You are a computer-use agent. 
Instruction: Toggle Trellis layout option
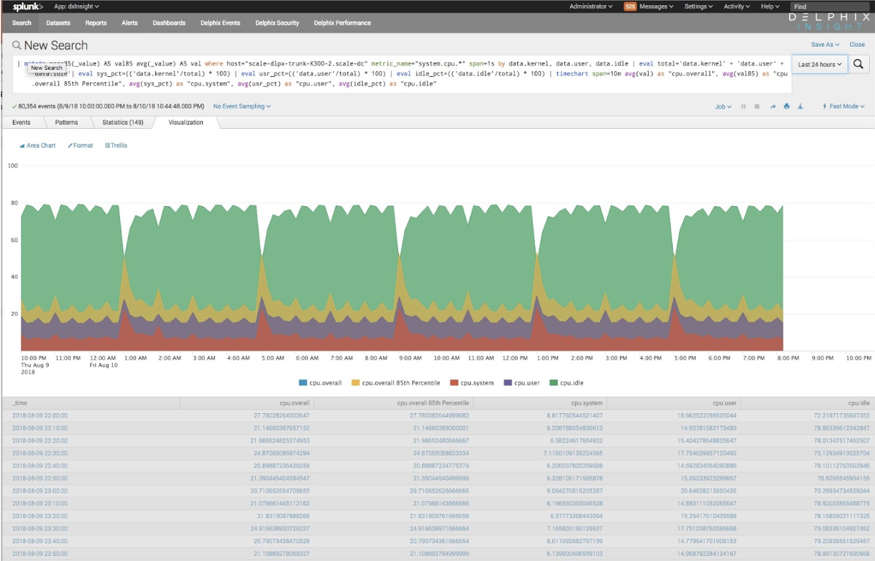coord(116,146)
